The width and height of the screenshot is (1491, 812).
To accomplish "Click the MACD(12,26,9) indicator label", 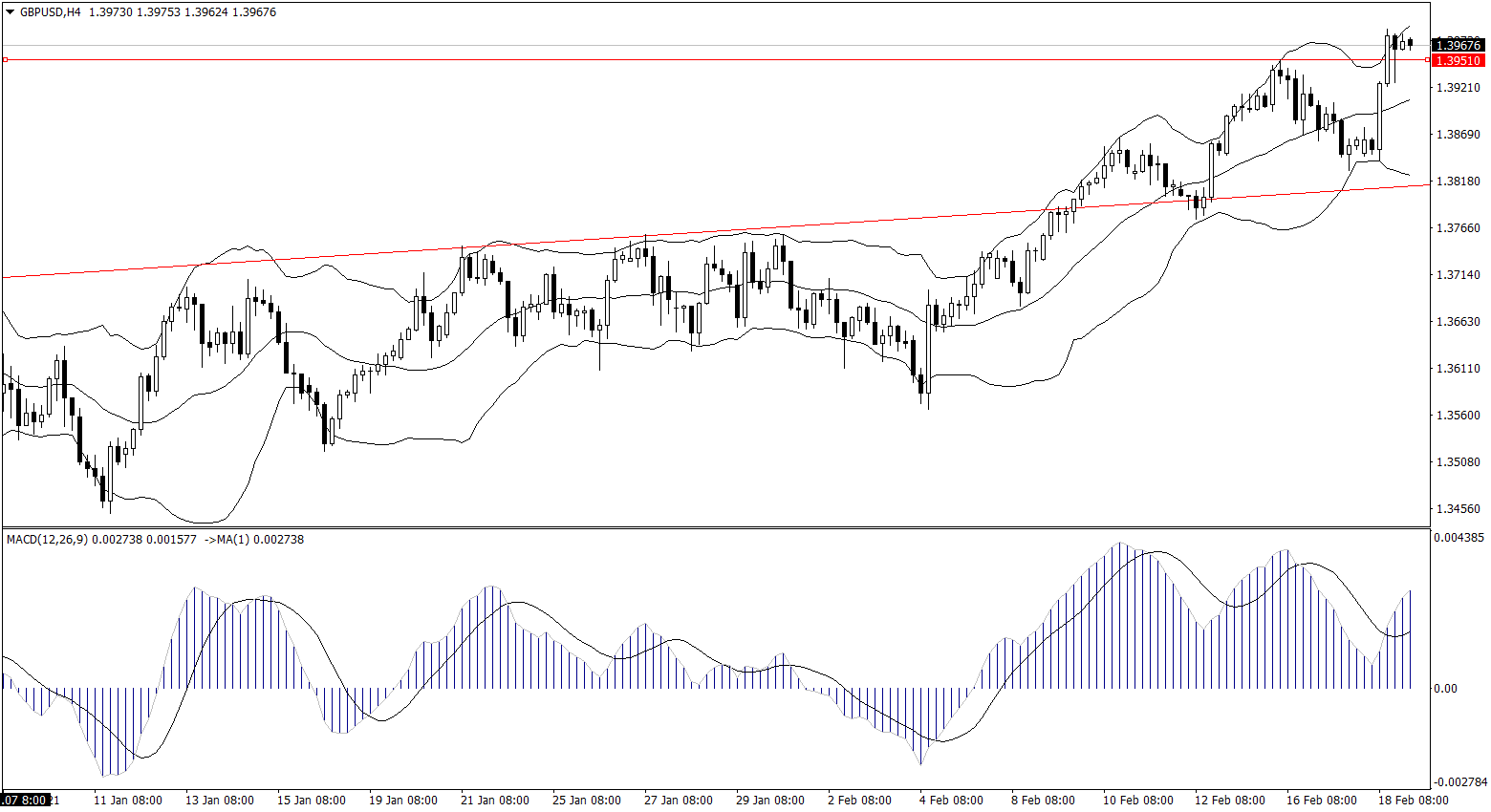I will [x=47, y=540].
